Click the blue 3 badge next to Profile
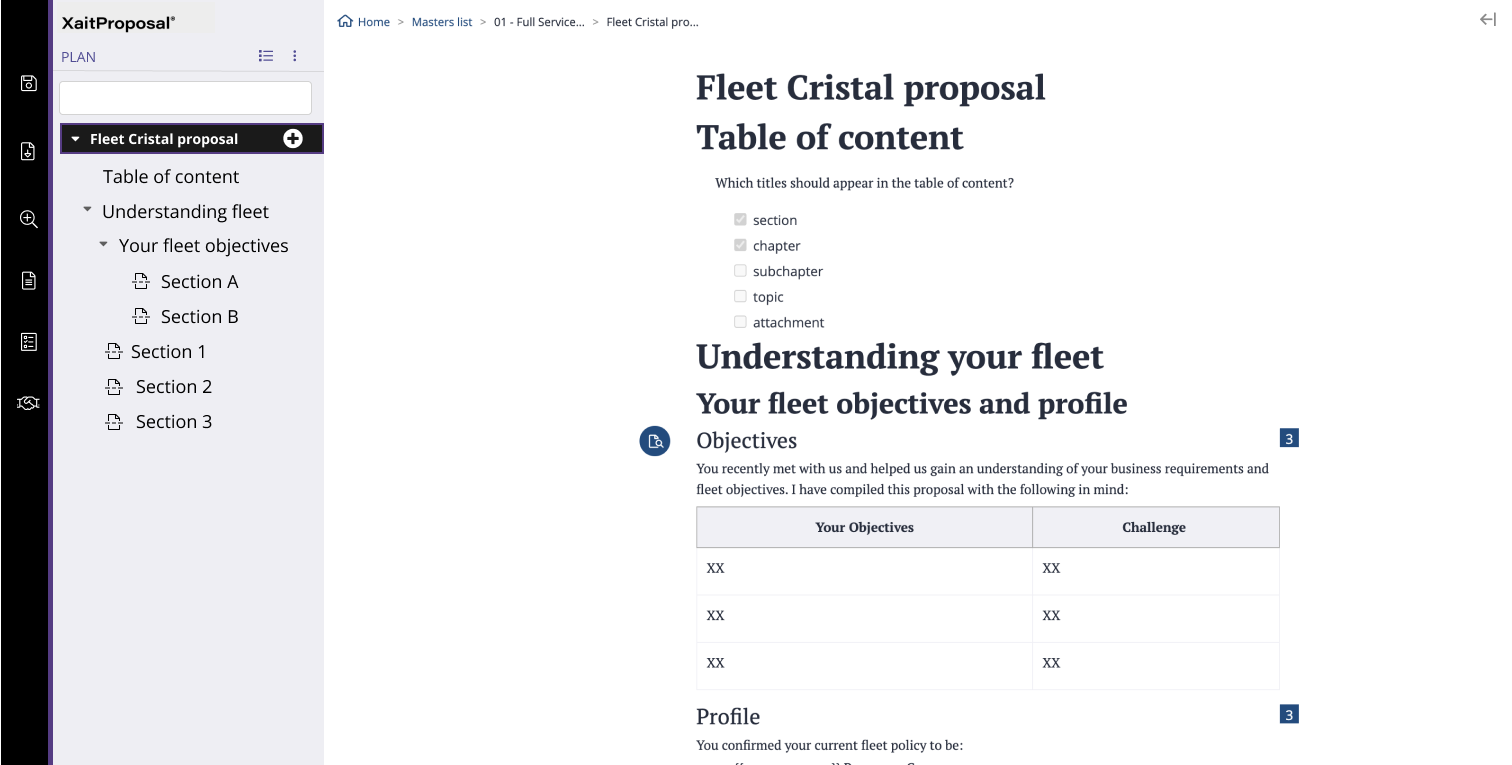Screen dimensions: 1512x765 coord(1290,713)
